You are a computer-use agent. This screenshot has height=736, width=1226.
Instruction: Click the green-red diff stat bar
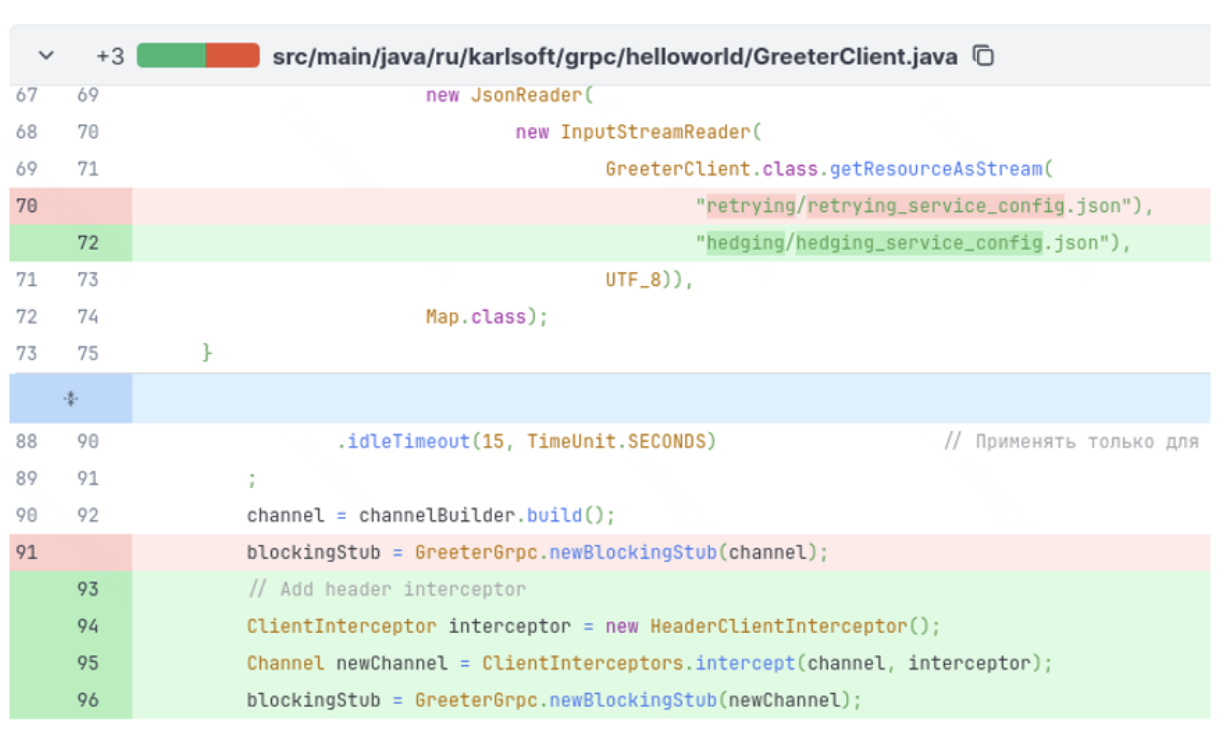[198, 56]
